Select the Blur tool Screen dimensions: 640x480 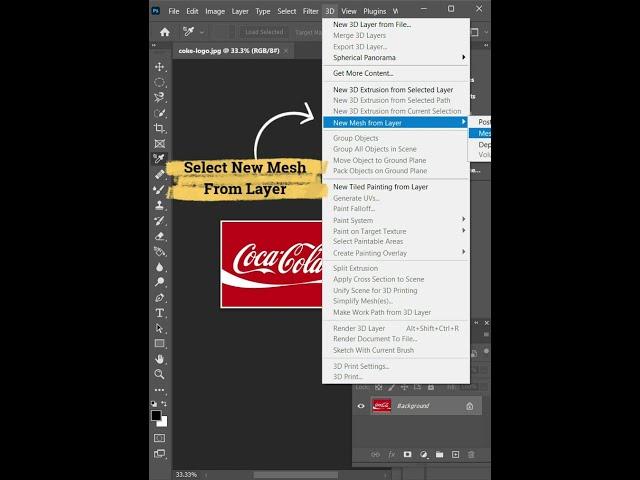(159, 267)
